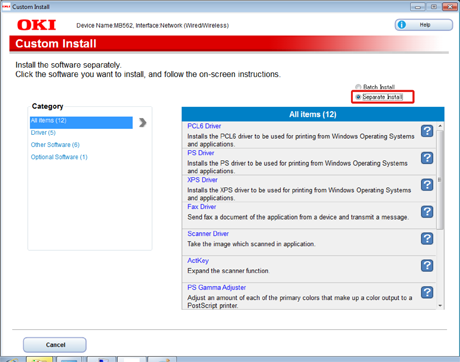The image size is (460, 362).
Task: Click the category arrow chevron
Action: click(x=143, y=123)
